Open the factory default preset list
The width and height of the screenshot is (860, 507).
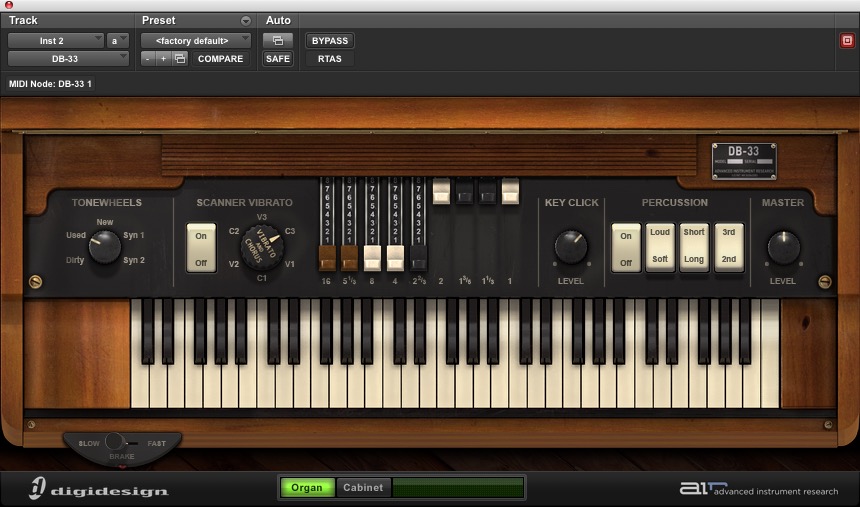(x=196, y=41)
